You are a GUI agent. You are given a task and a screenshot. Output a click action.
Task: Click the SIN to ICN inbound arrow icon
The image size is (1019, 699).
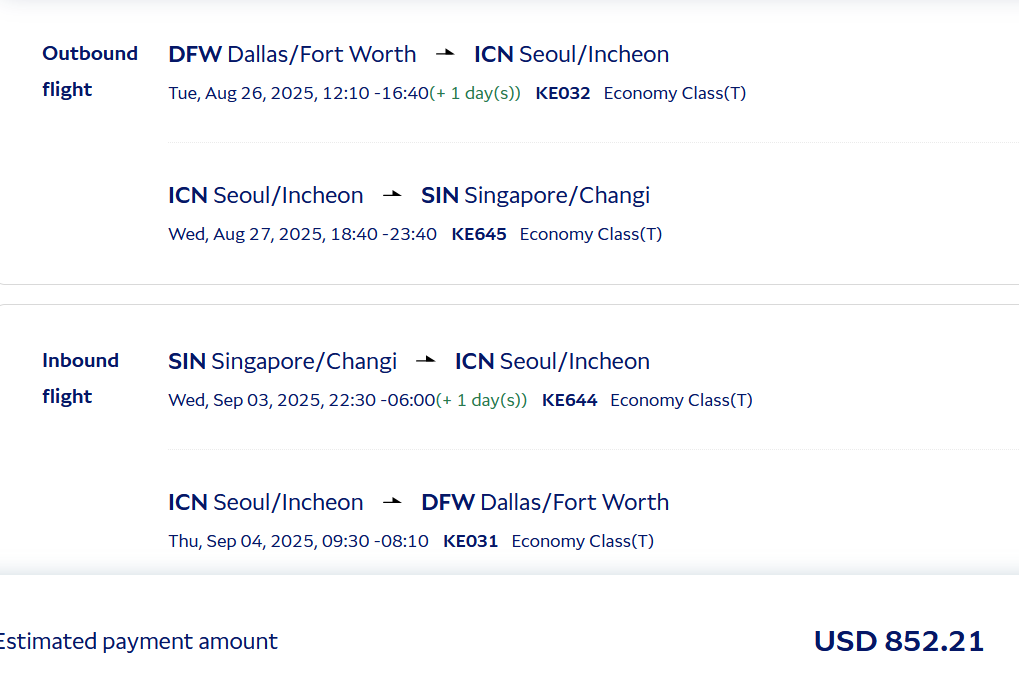click(x=426, y=360)
